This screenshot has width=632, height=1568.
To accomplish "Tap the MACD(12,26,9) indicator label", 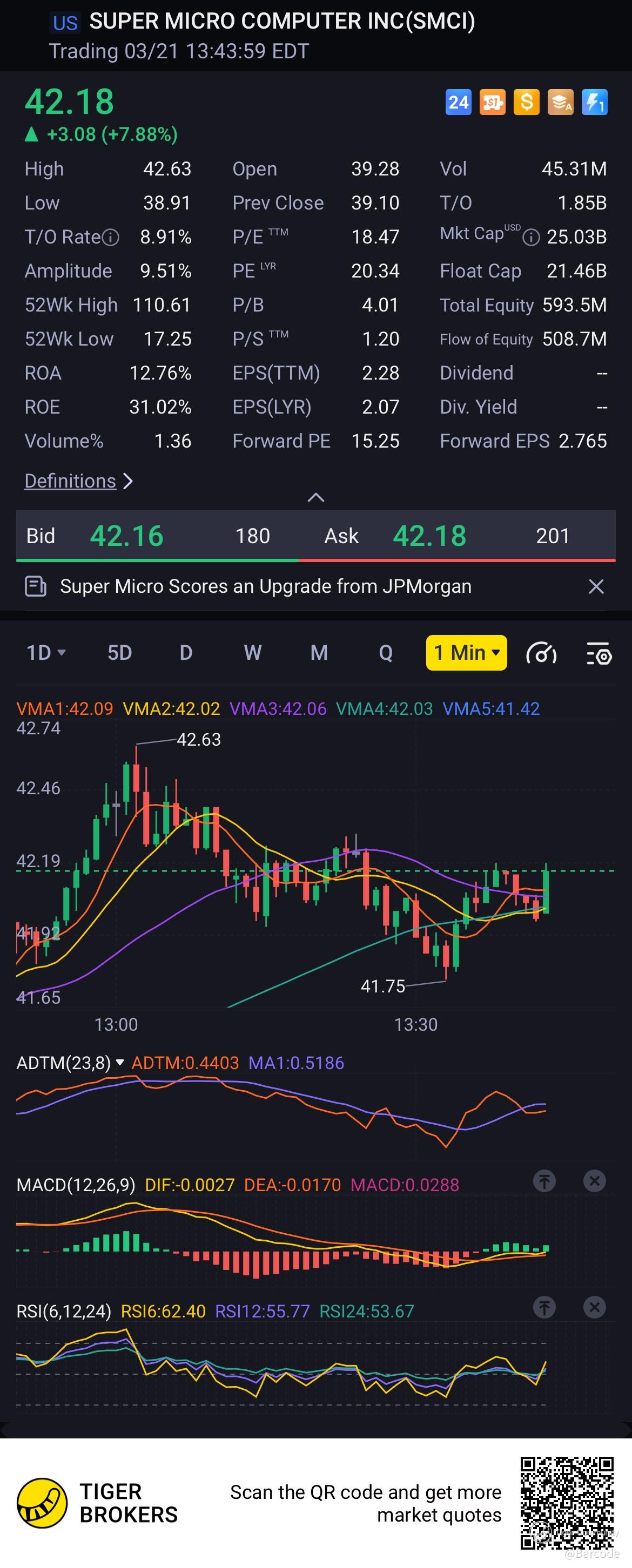I will click(x=76, y=1185).
